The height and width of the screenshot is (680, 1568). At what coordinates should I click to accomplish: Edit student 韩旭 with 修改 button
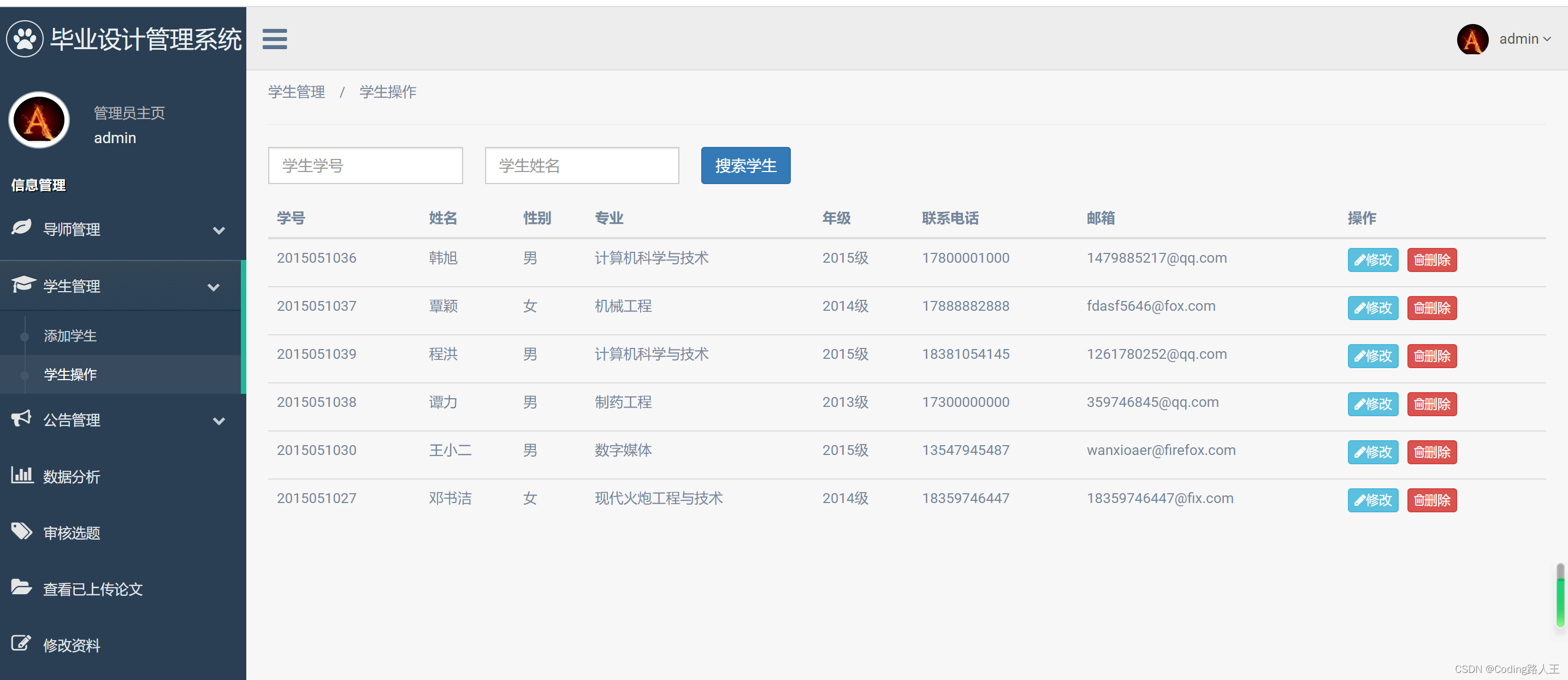[1372, 260]
